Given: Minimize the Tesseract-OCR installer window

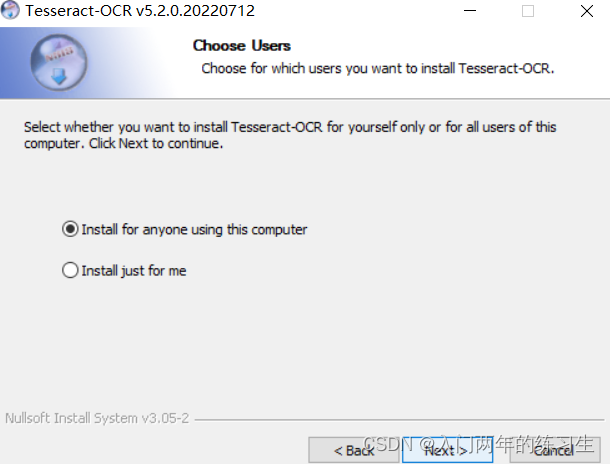Looking at the screenshot, I should pyautogui.click(x=470, y=11).
